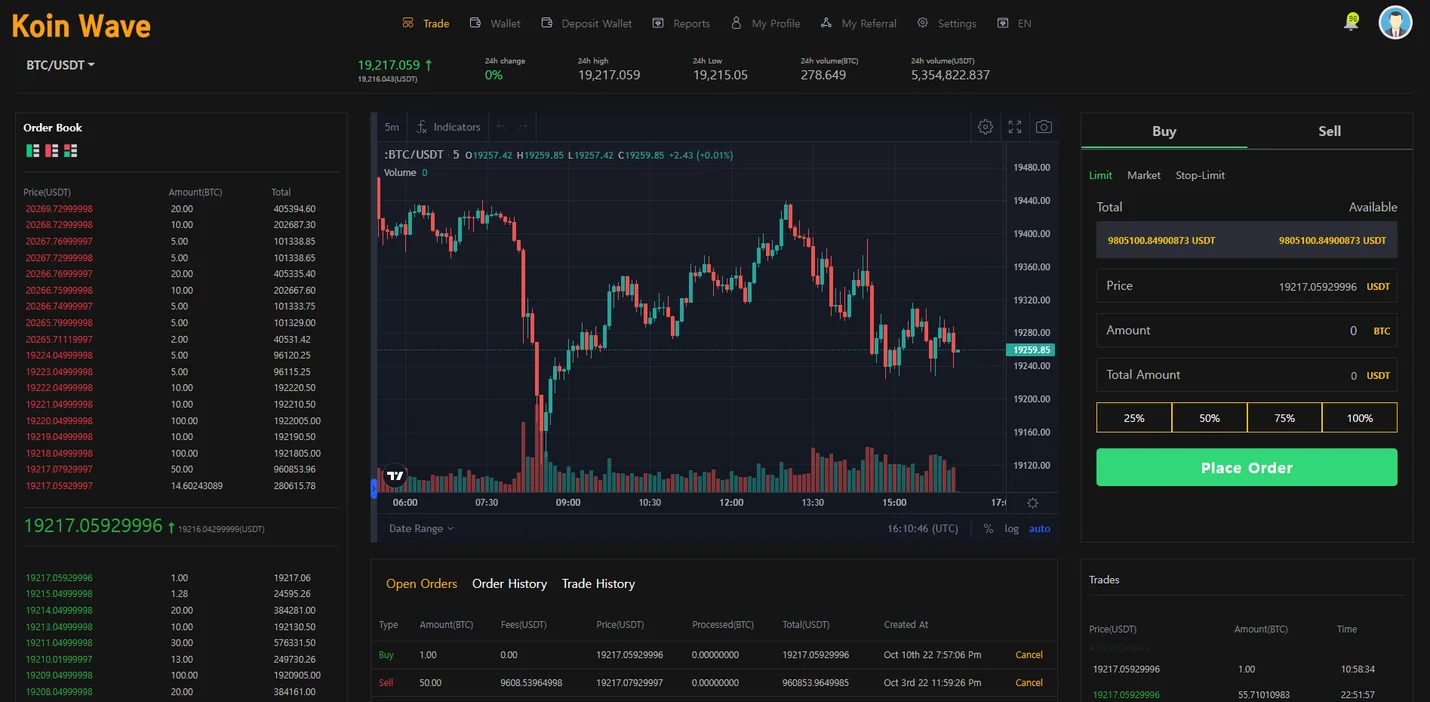
Task: Show sell-only order book view icon
Action: (51, 151)
